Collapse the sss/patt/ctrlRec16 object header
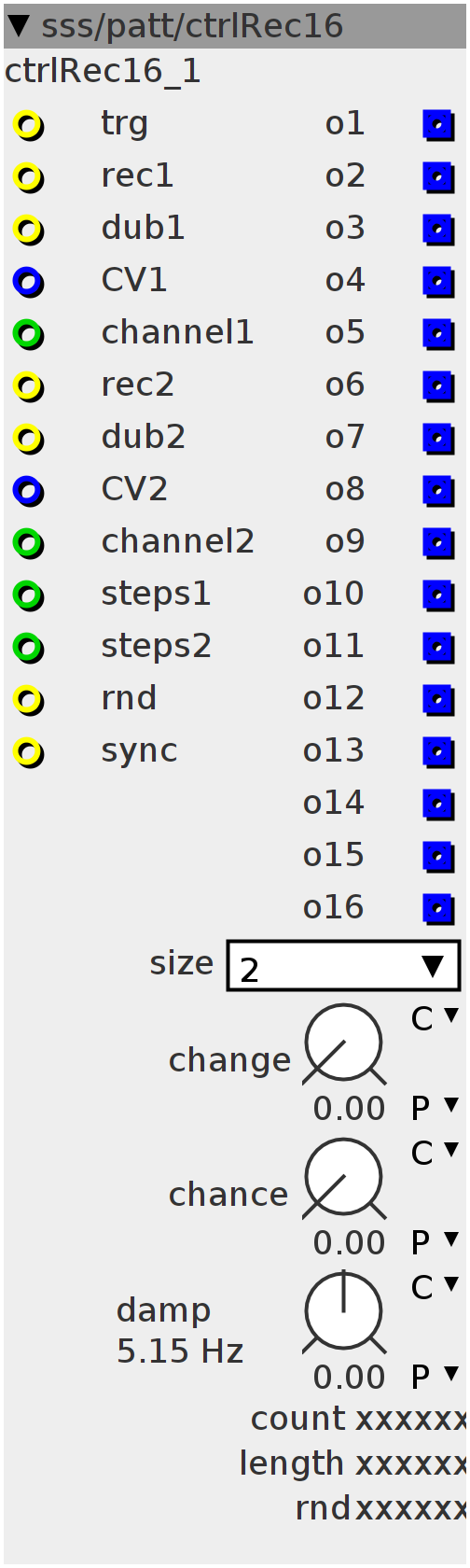 click(x=19, y=25)
